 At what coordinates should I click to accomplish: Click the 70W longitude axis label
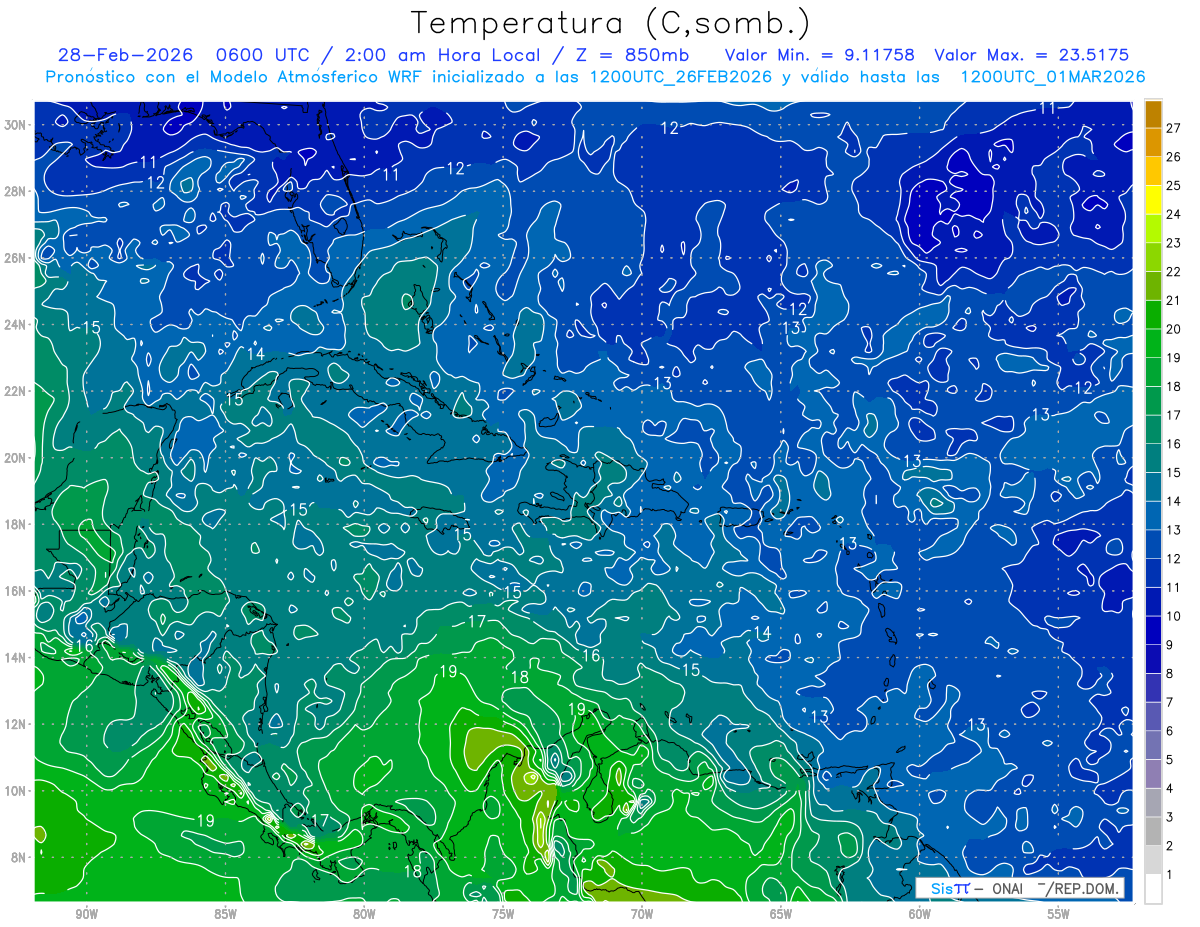(642, 914)
